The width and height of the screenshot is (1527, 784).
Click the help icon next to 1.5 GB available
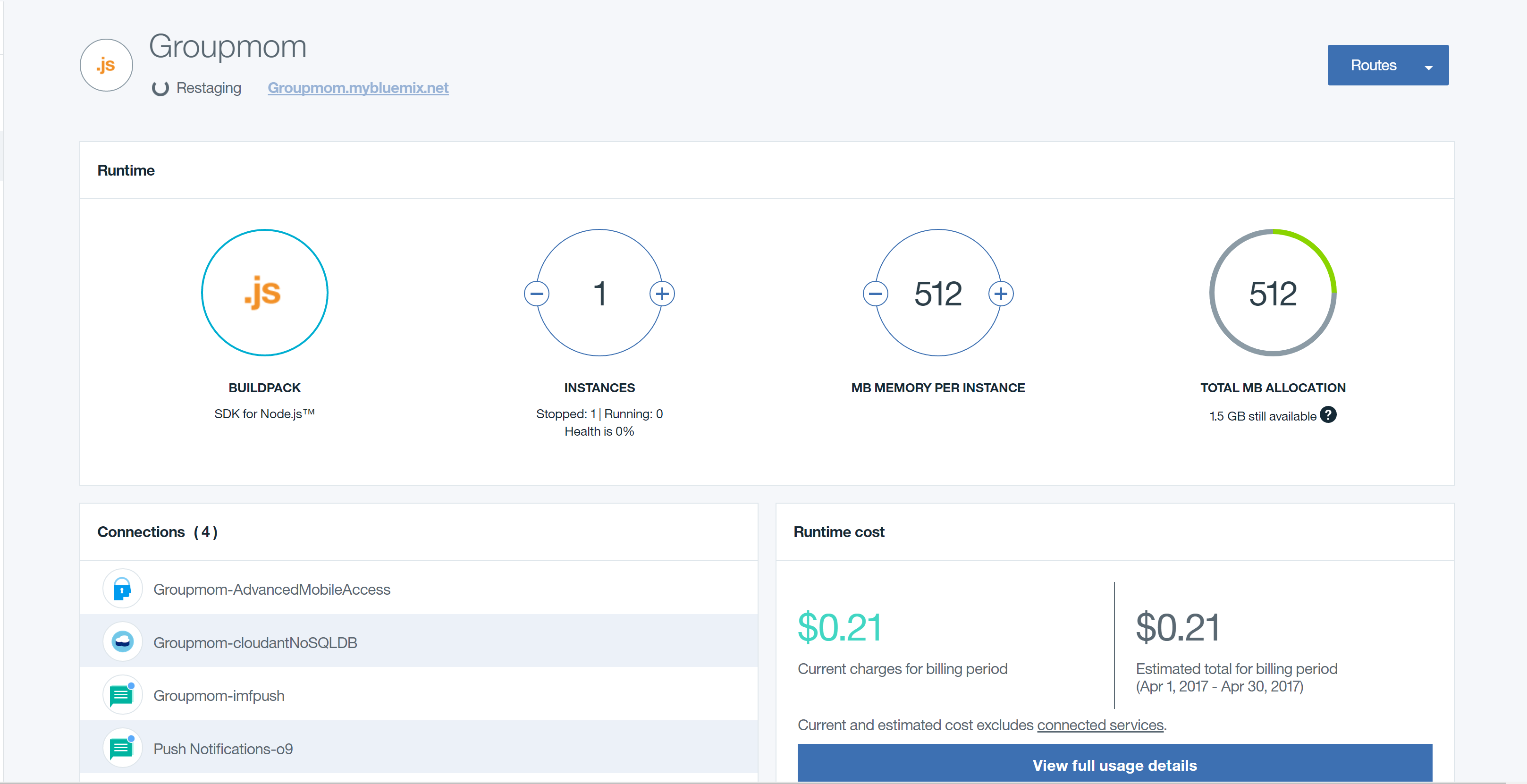pos(1328,415)
